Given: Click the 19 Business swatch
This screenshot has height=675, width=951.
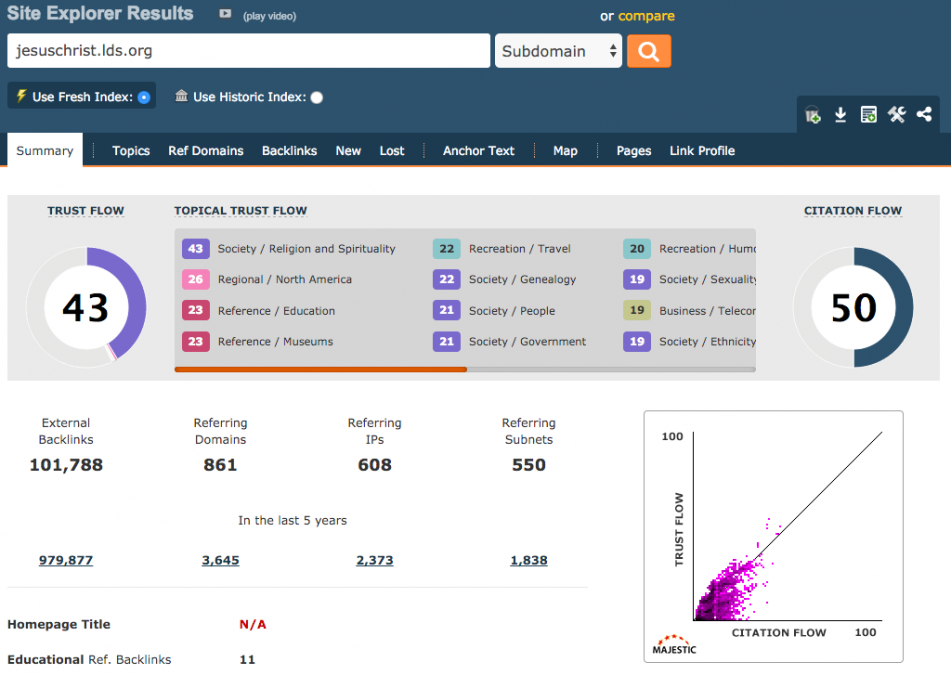Looking at the screenshot, I should point(637,311).
